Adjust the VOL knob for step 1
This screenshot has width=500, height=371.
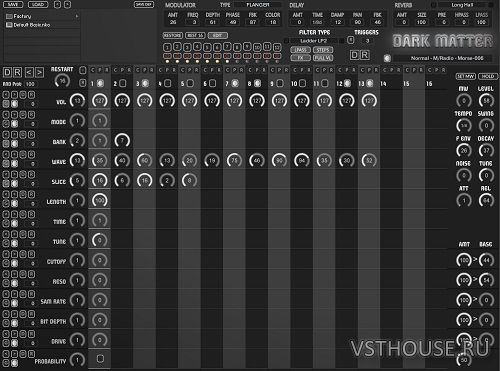point(100,101)
